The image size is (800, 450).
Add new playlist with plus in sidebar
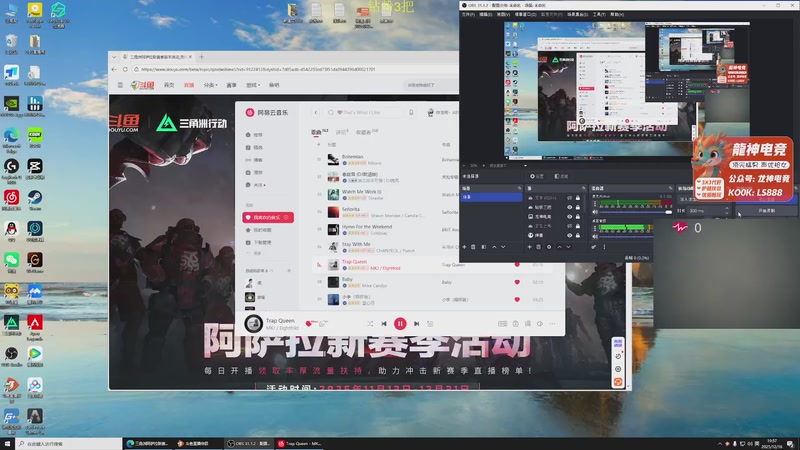[289, 270]
